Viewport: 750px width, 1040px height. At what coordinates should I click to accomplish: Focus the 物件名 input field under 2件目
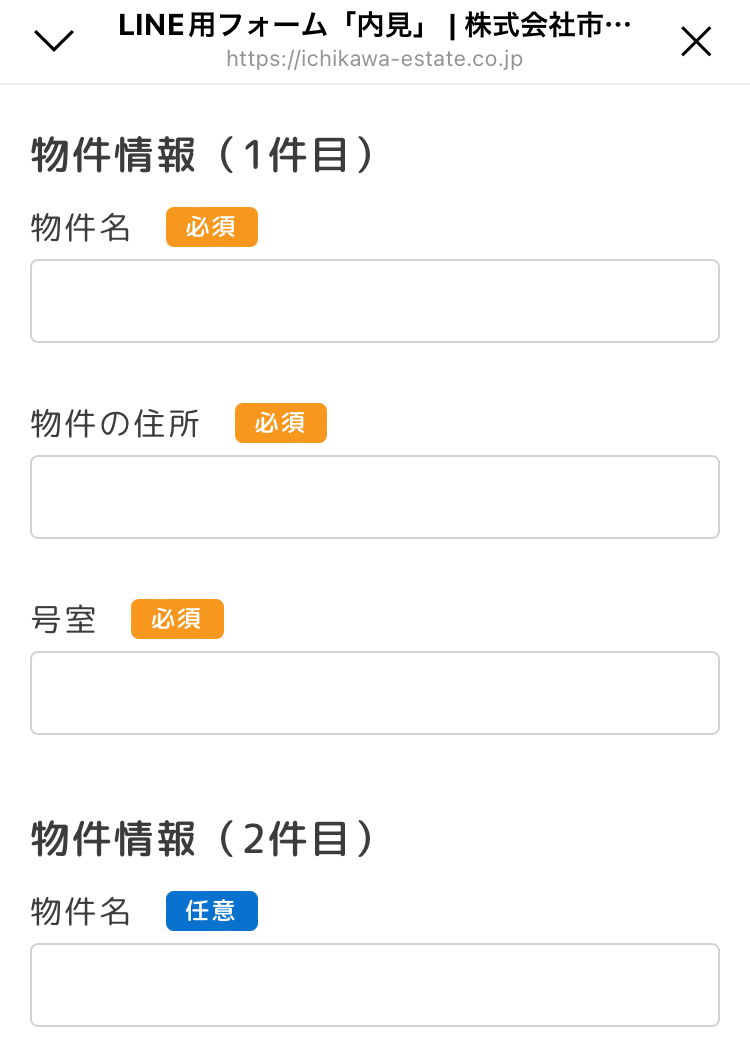(x=375, y=985)
